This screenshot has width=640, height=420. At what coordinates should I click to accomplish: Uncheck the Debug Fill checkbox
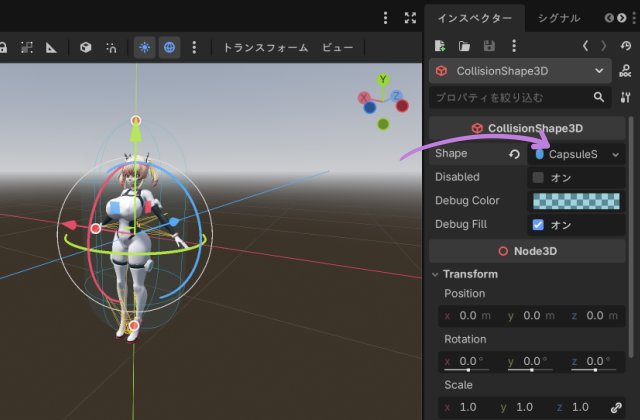(x=538, y=224)
